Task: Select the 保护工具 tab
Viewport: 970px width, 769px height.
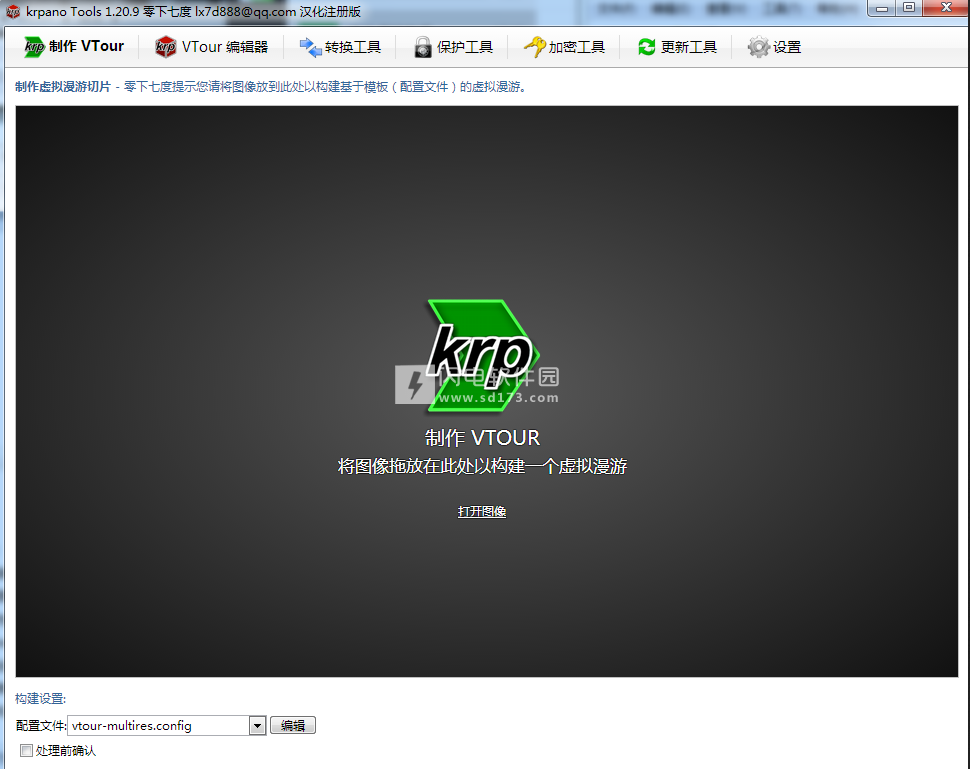Action: click(453, 47)
